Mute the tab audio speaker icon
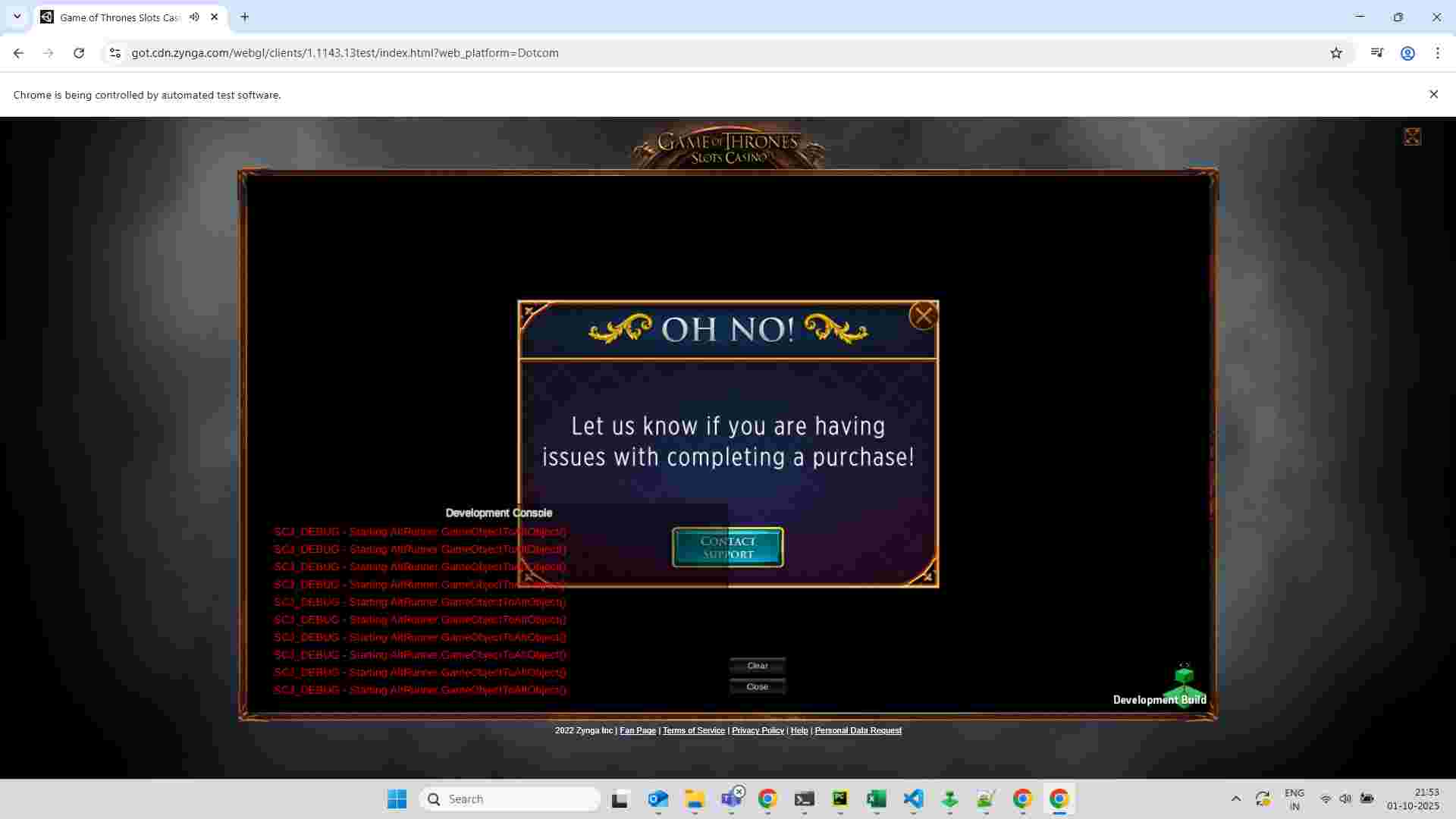1456x819 pixels. coord(195,17)
